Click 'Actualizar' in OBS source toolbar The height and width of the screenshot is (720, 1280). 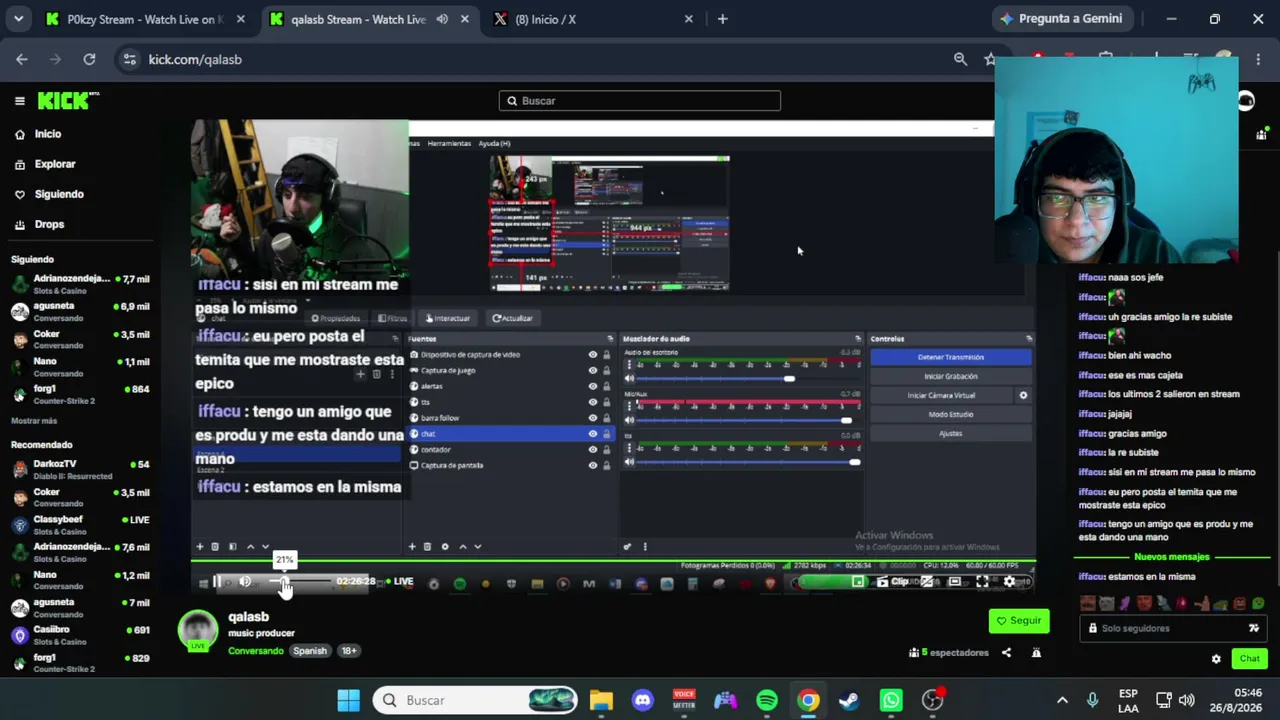(513, 319)
